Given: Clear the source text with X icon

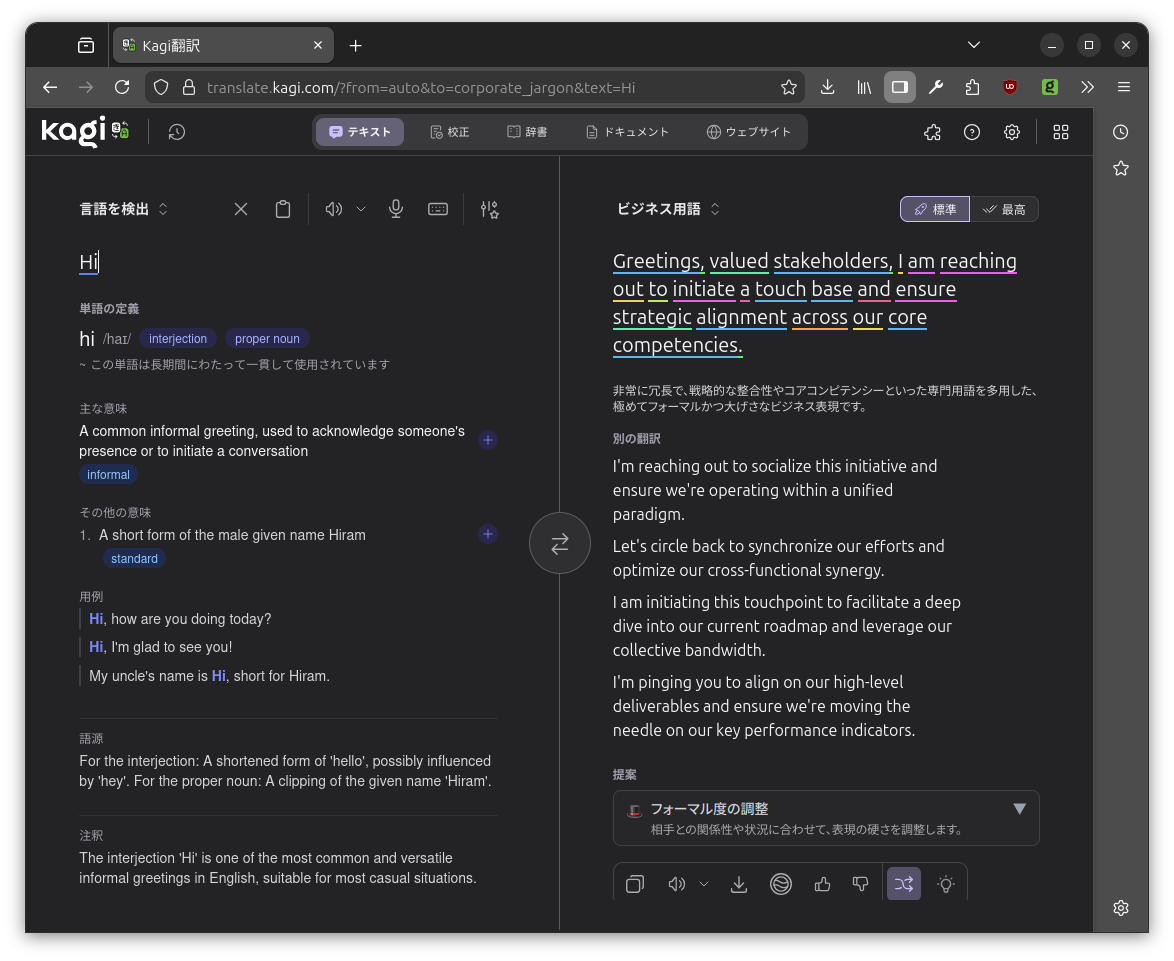Looking at the screenshot, I should tap(241, 209).
